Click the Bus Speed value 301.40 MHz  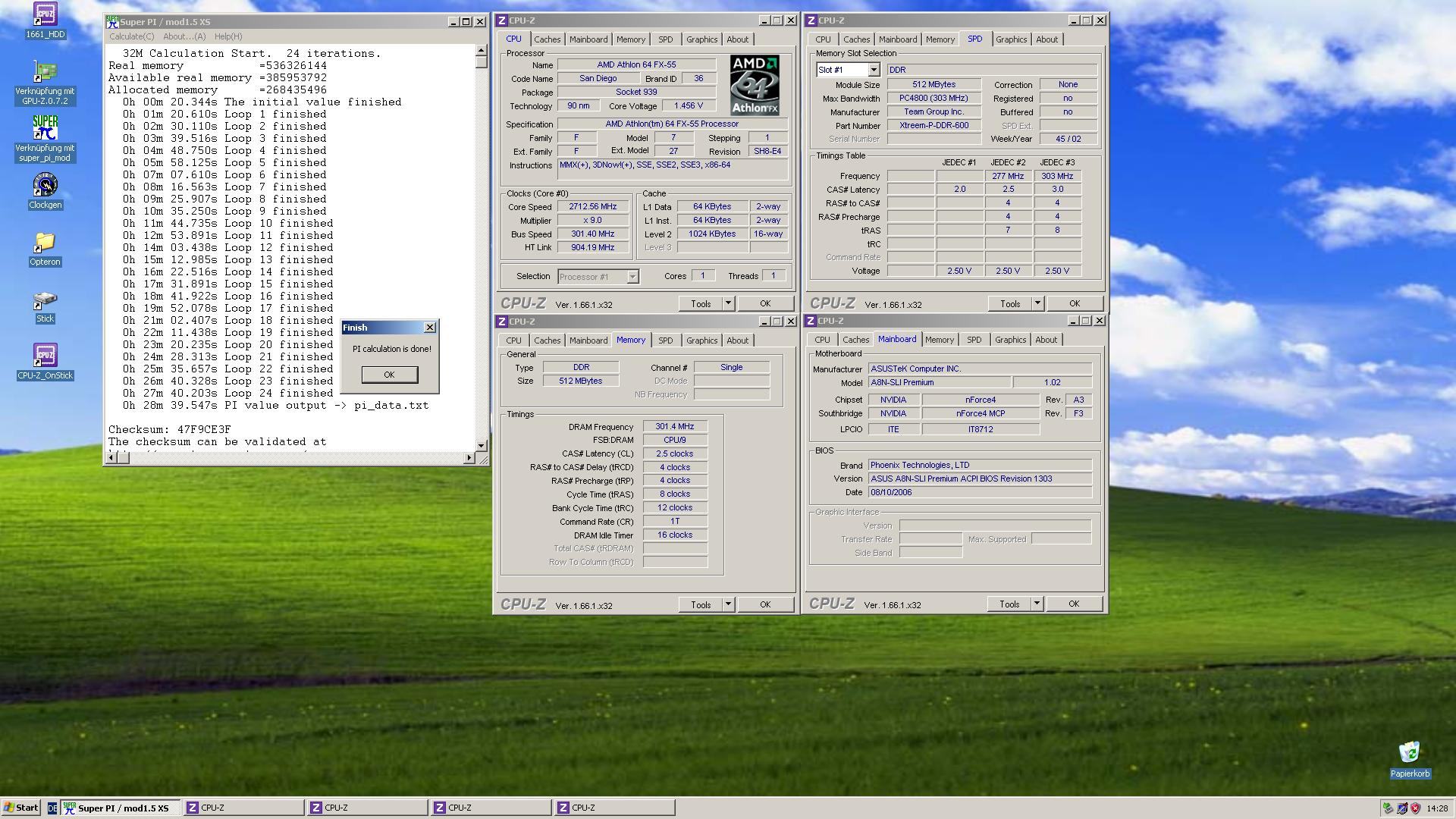[x=593, y=234]
